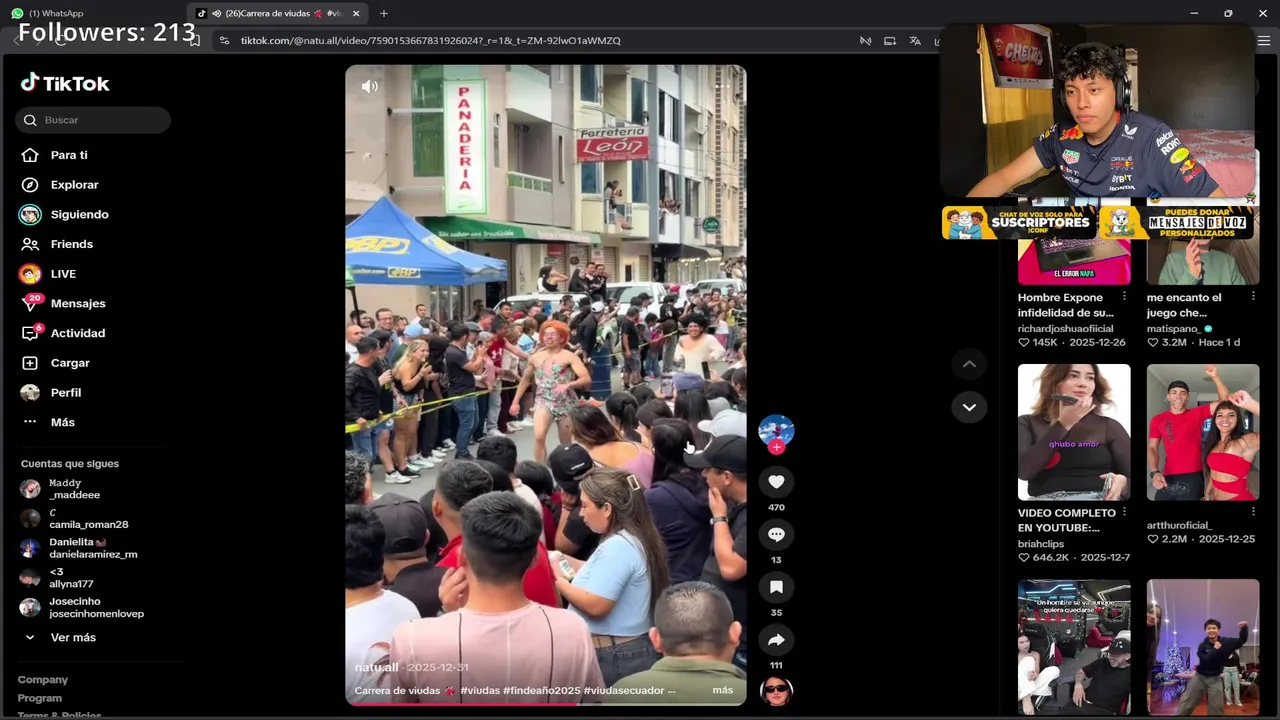Open the Program footer section

(x=39, y=698)
